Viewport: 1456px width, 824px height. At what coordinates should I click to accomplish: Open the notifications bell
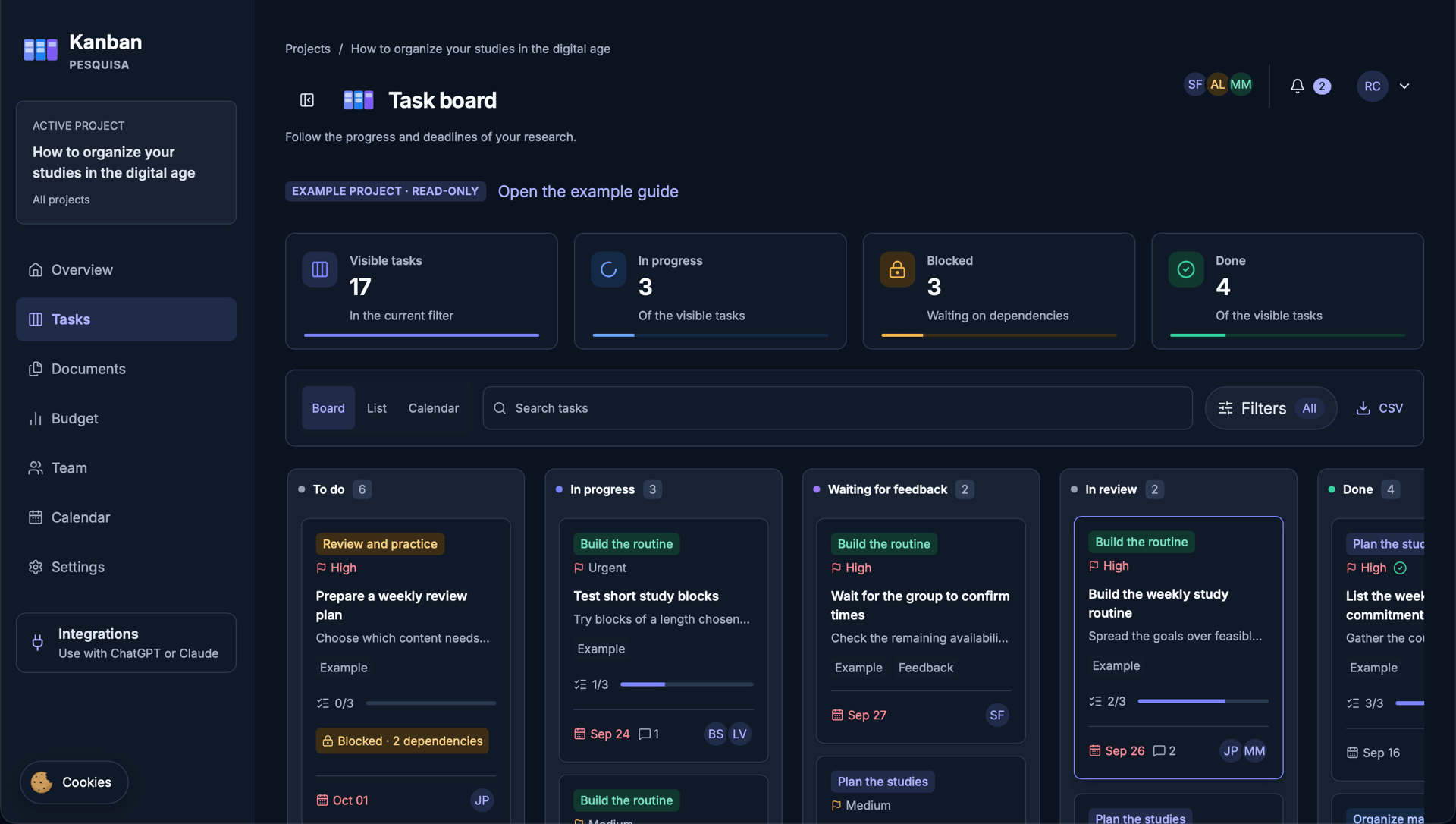[x=1298, y=86]
